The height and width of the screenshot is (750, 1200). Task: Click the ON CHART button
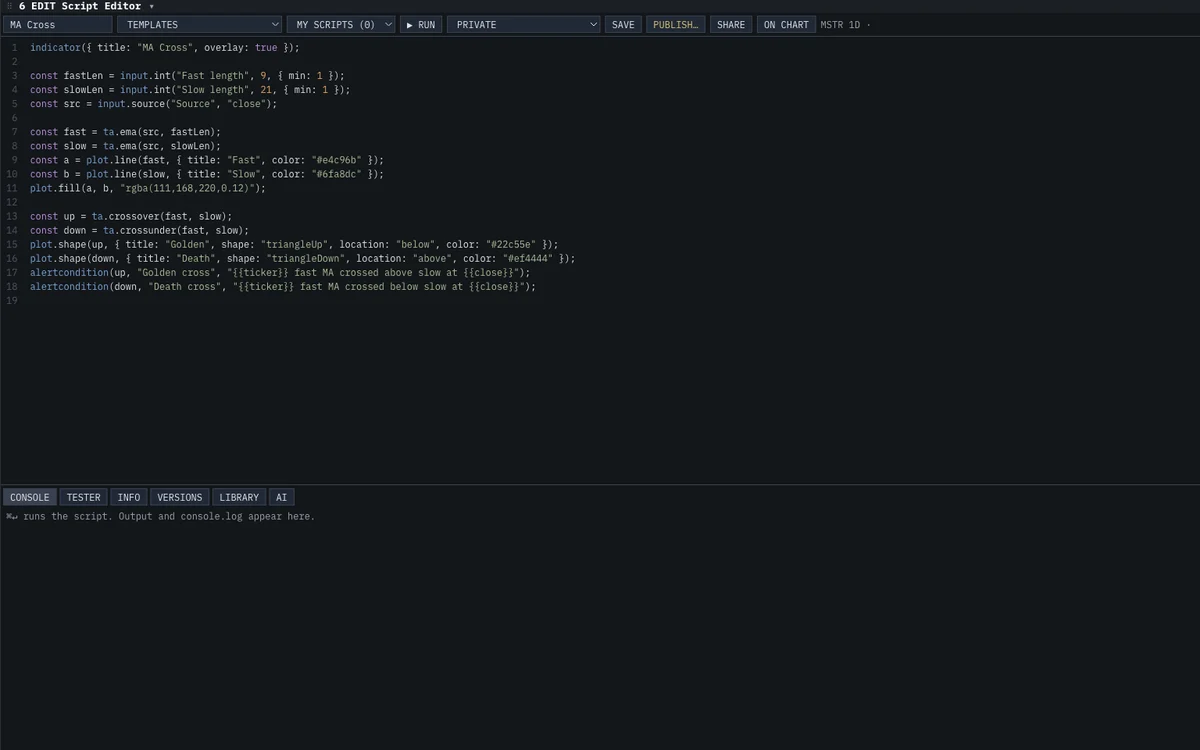click(786, 24)
